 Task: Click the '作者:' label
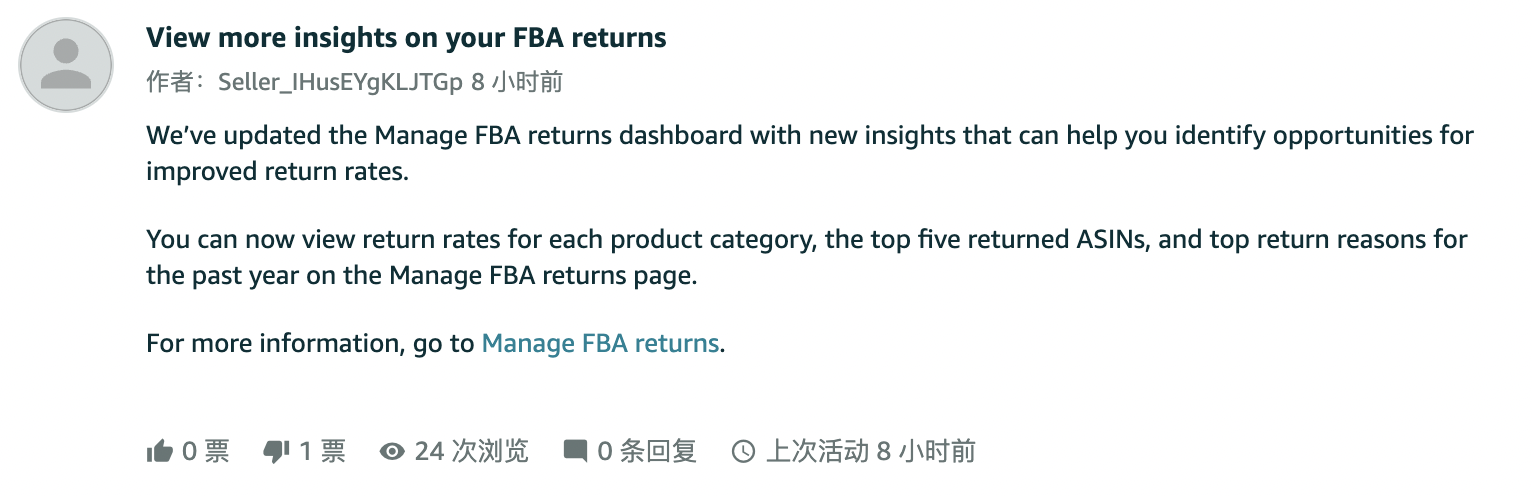tap(179, 82)
